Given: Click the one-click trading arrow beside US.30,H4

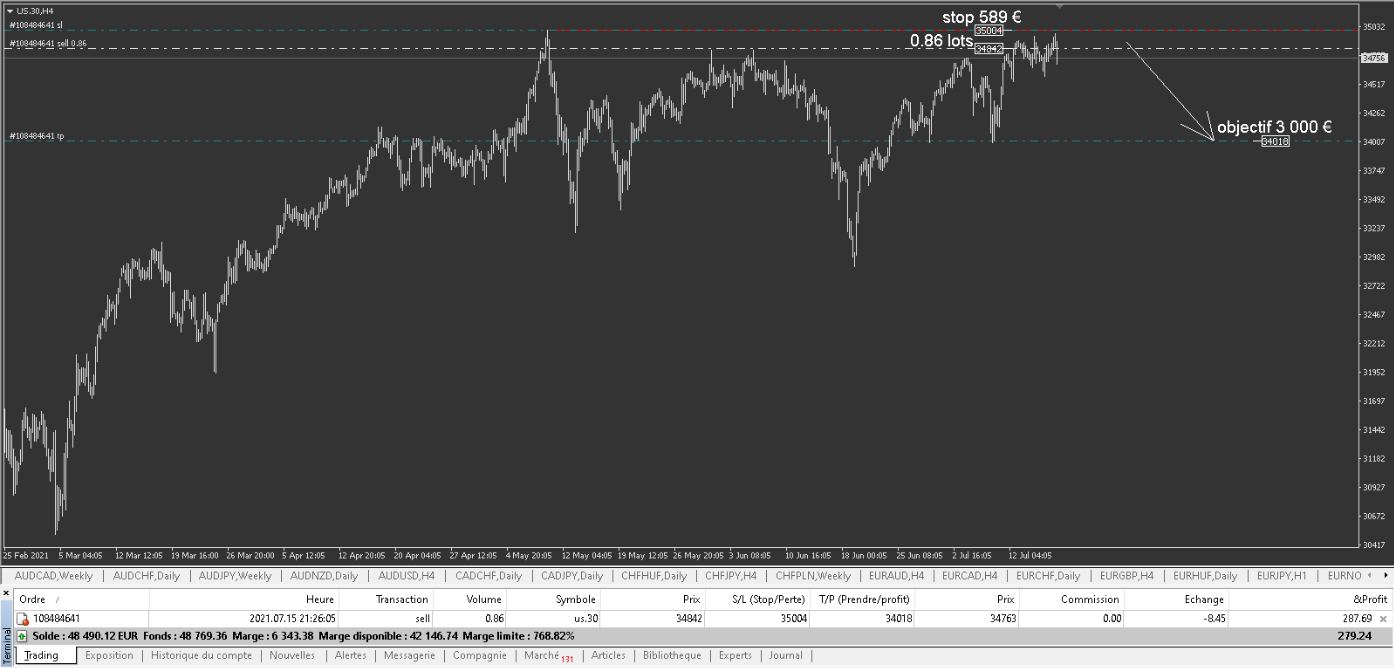Looking at the screenshot, I should click(9, 11).
